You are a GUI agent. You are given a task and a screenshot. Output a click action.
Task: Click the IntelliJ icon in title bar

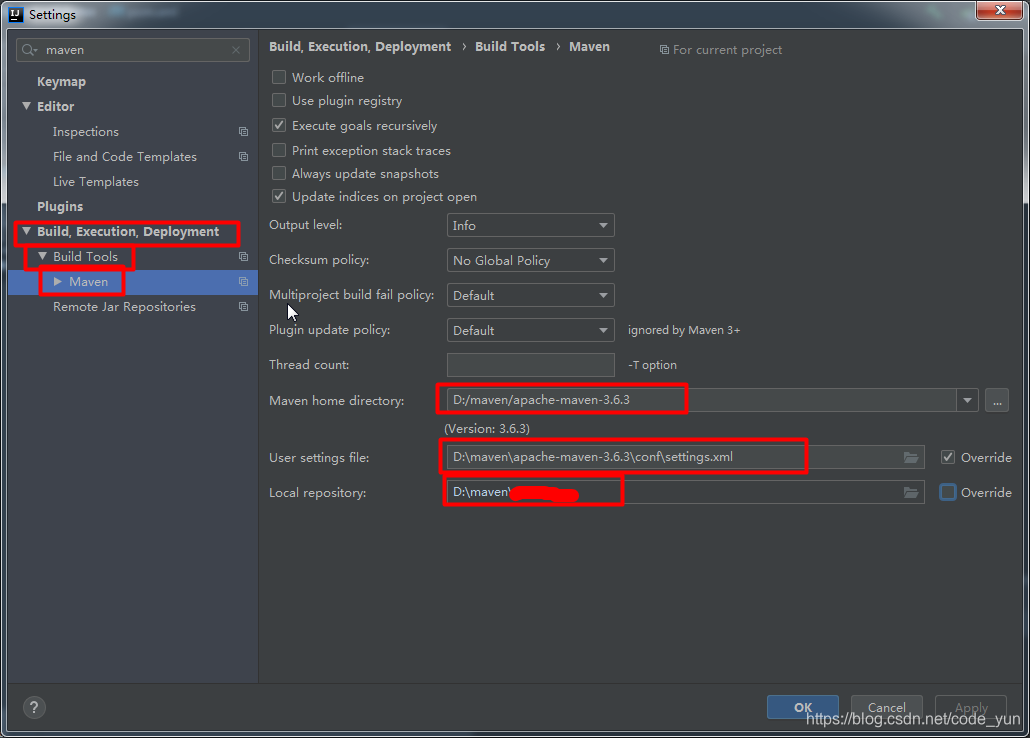click(x=16, y=14)
